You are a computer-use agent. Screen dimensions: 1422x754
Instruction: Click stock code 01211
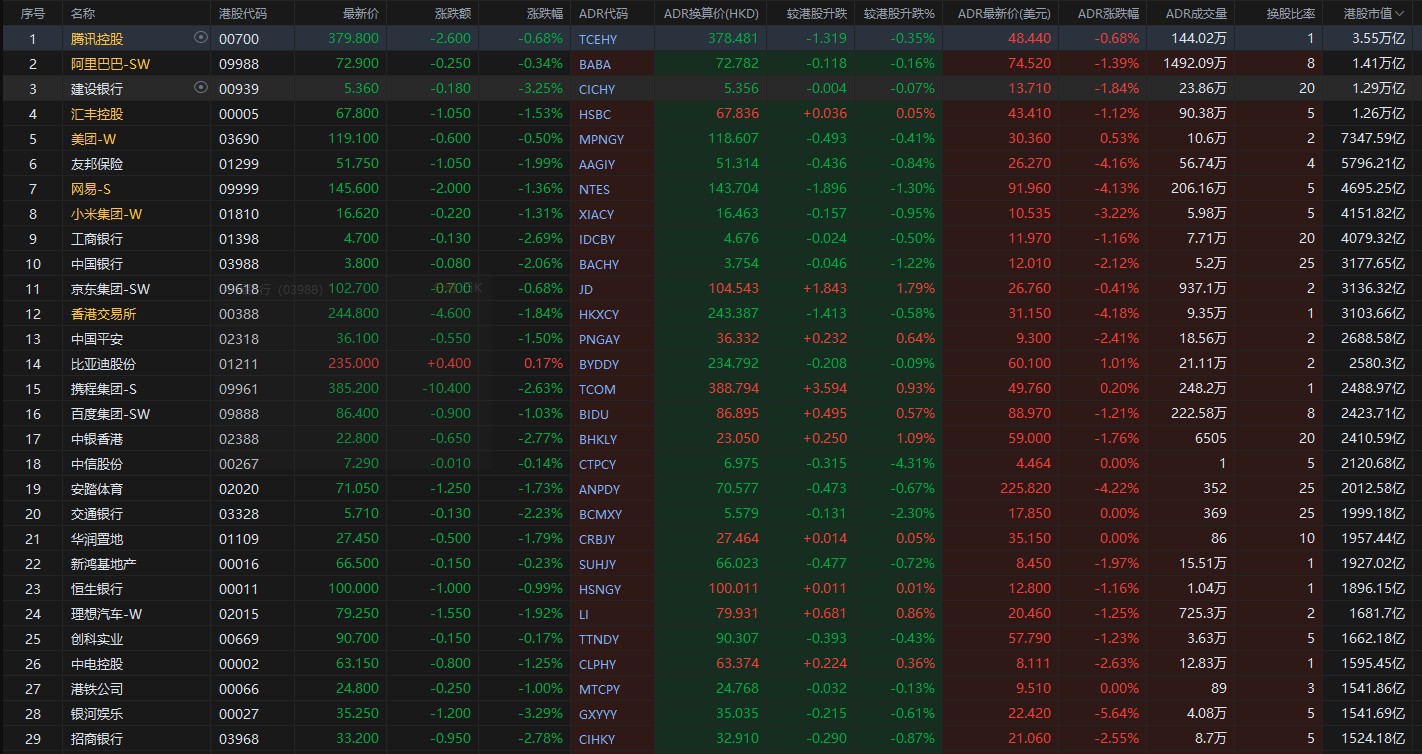coord(239,363)
